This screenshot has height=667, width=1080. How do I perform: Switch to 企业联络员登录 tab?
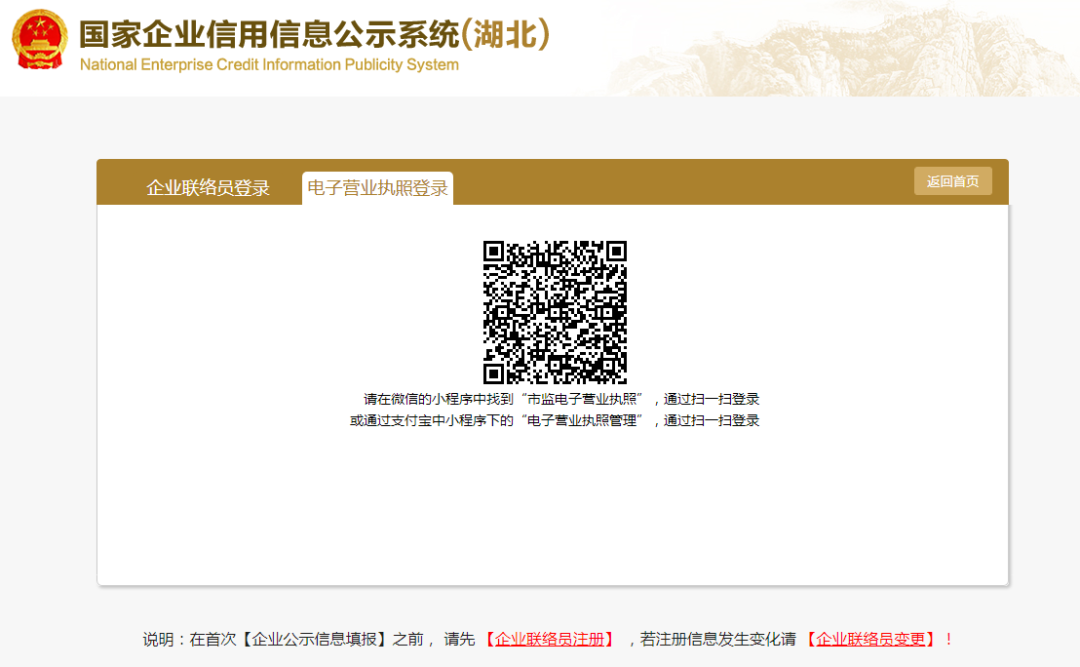[x=208, y=188]
